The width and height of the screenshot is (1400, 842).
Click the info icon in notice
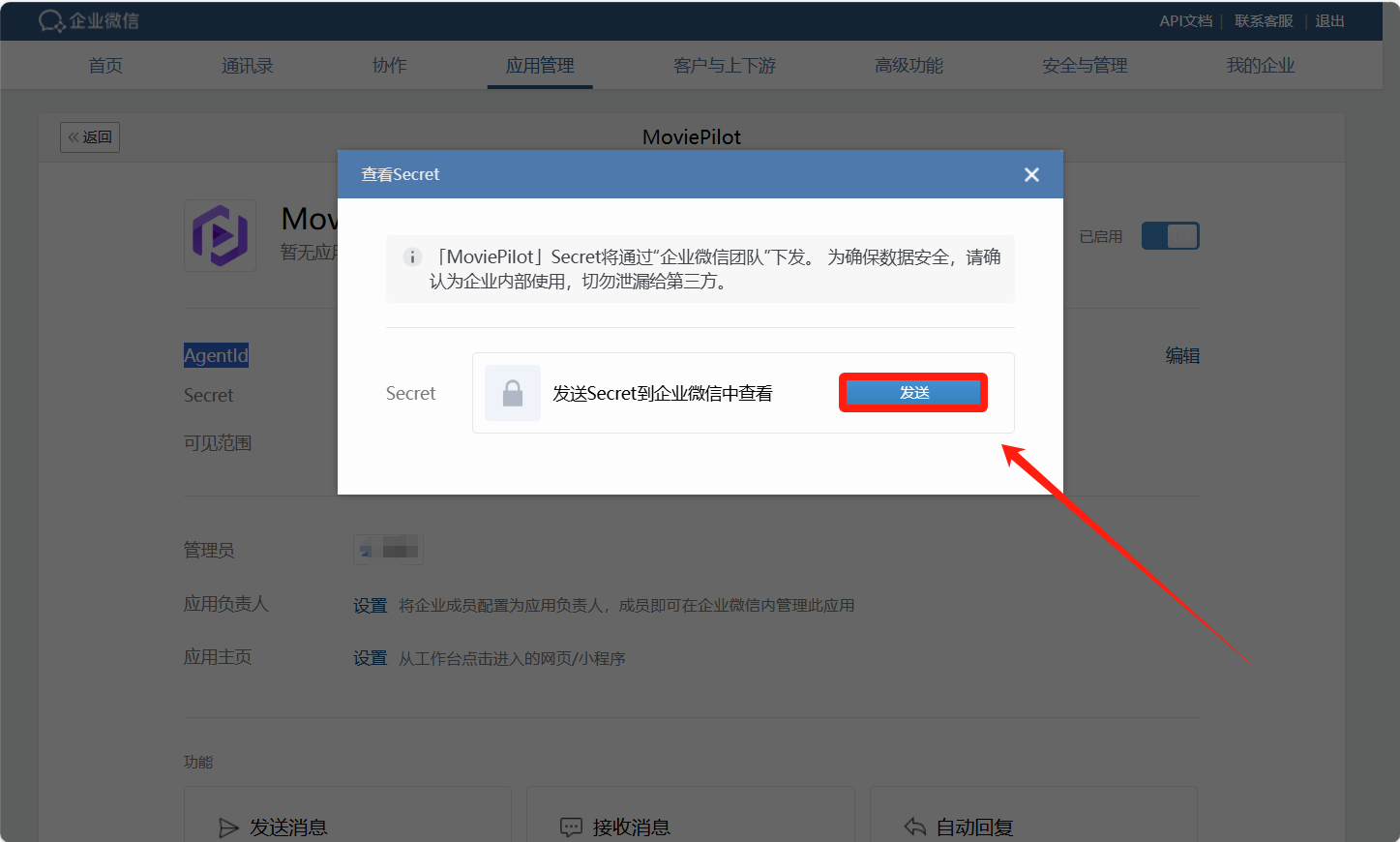pos(412,257)
